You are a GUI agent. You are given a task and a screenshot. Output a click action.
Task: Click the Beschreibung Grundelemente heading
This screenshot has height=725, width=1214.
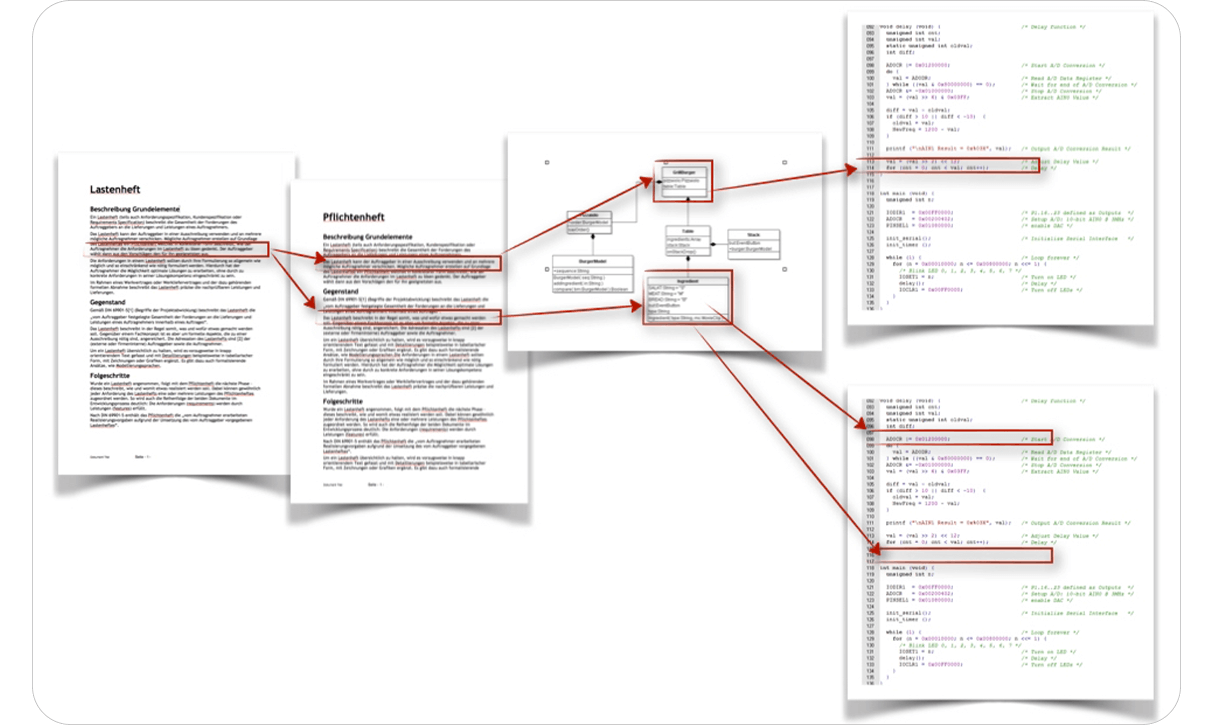136,207
